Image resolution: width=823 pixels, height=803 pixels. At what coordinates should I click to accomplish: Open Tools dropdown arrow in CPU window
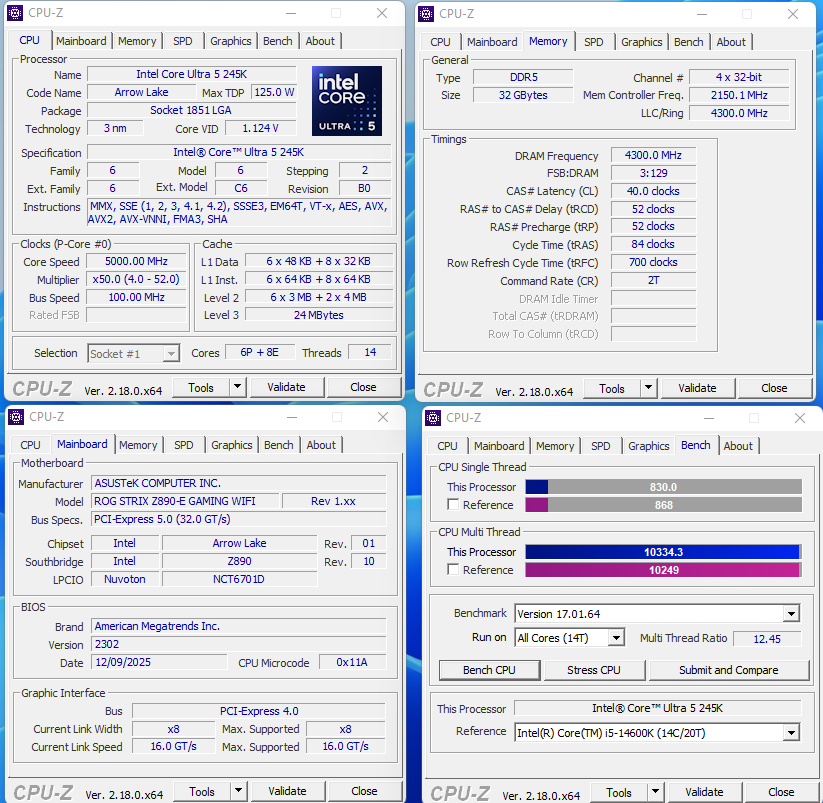coord(237,387)
